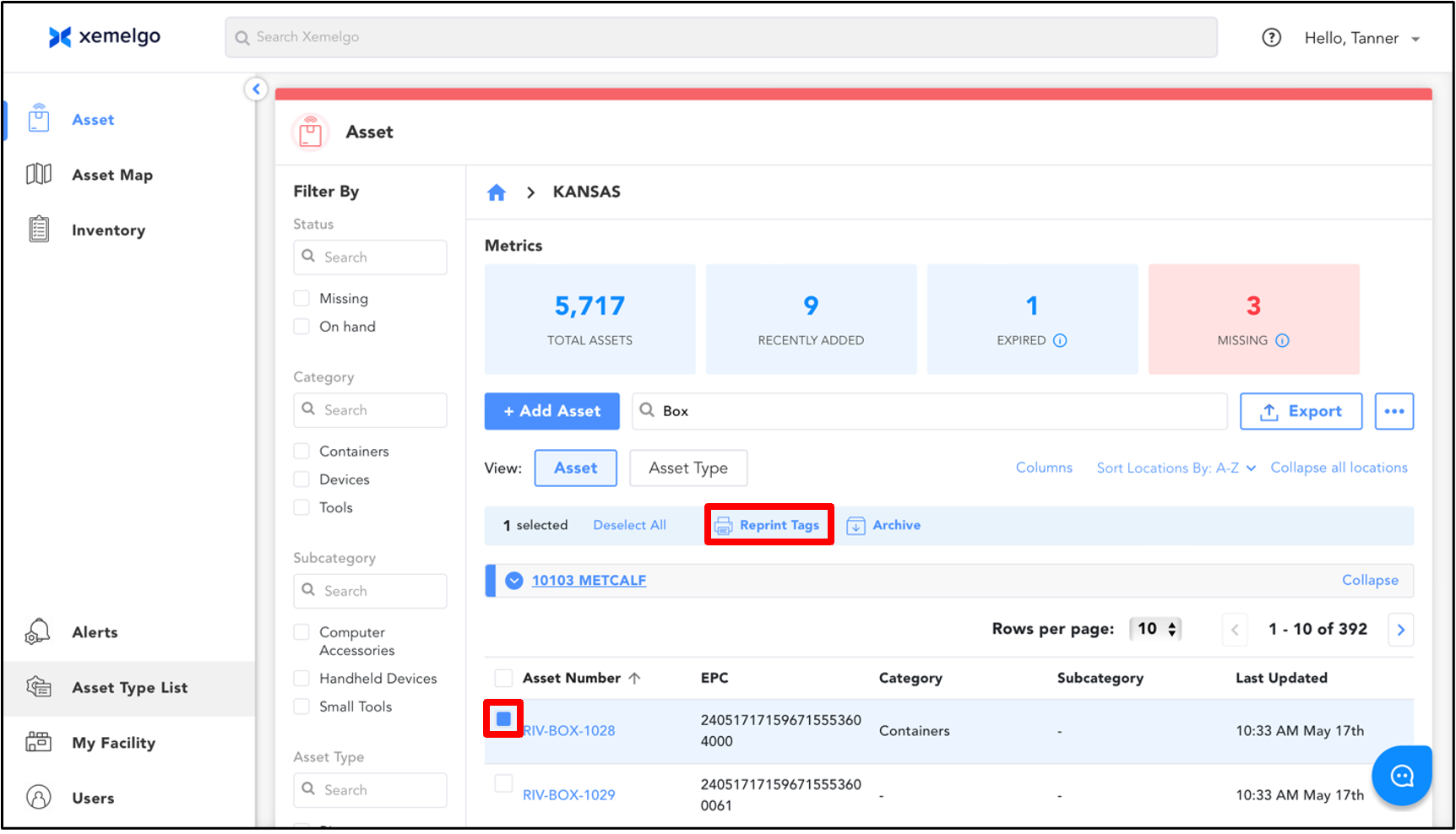
Task: Click the breadcrumb chevron before KANSAS
Action: point(530,192)
